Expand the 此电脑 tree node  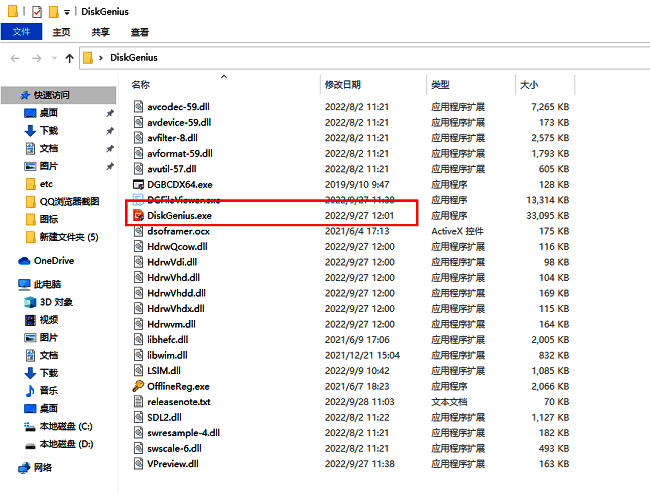pos(10,284)
